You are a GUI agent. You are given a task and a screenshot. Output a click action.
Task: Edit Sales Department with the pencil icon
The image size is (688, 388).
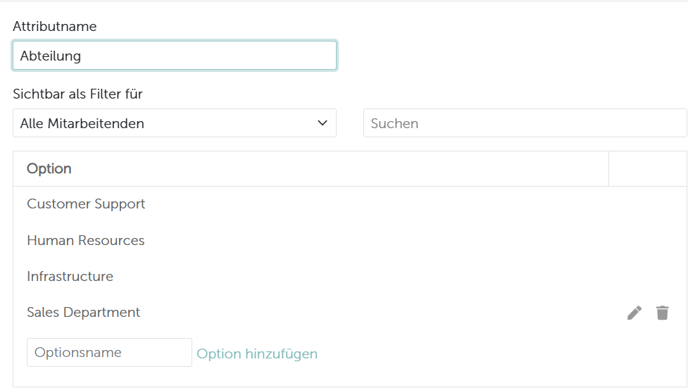[x=634, y=313]
